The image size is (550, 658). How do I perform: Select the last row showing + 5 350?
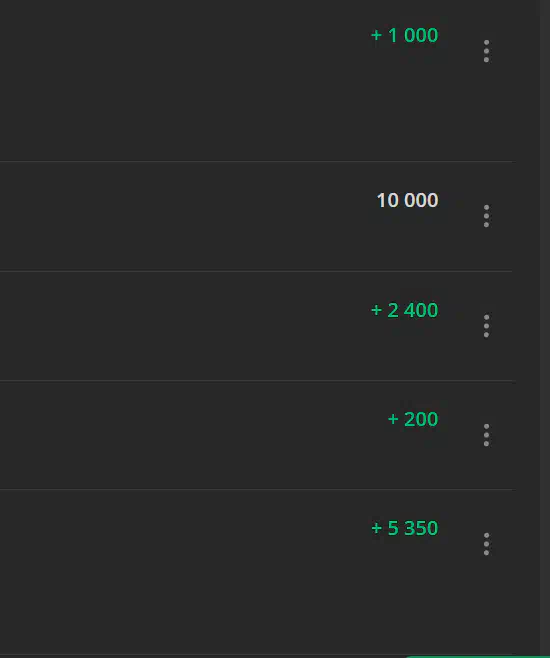pyautogui.click(x=258, y=572)
